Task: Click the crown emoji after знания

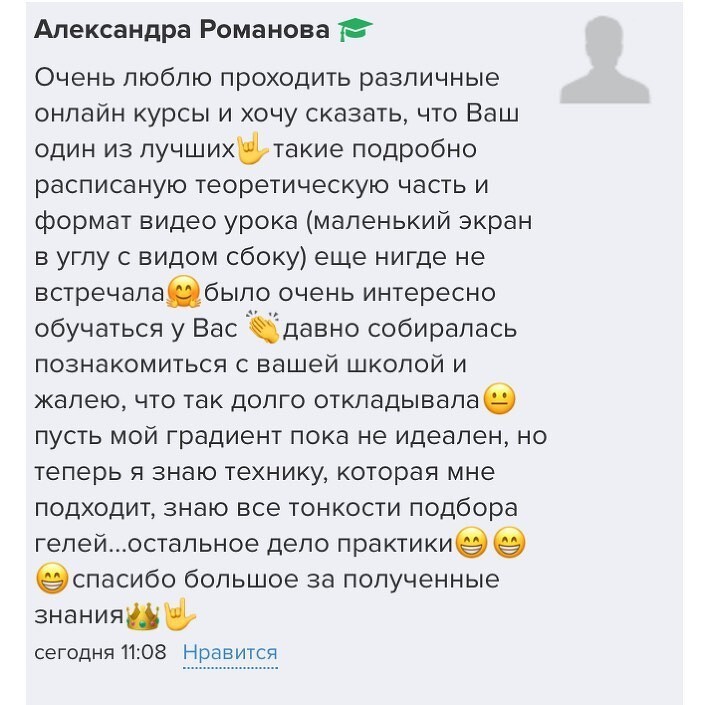Action: click(144, 615)
